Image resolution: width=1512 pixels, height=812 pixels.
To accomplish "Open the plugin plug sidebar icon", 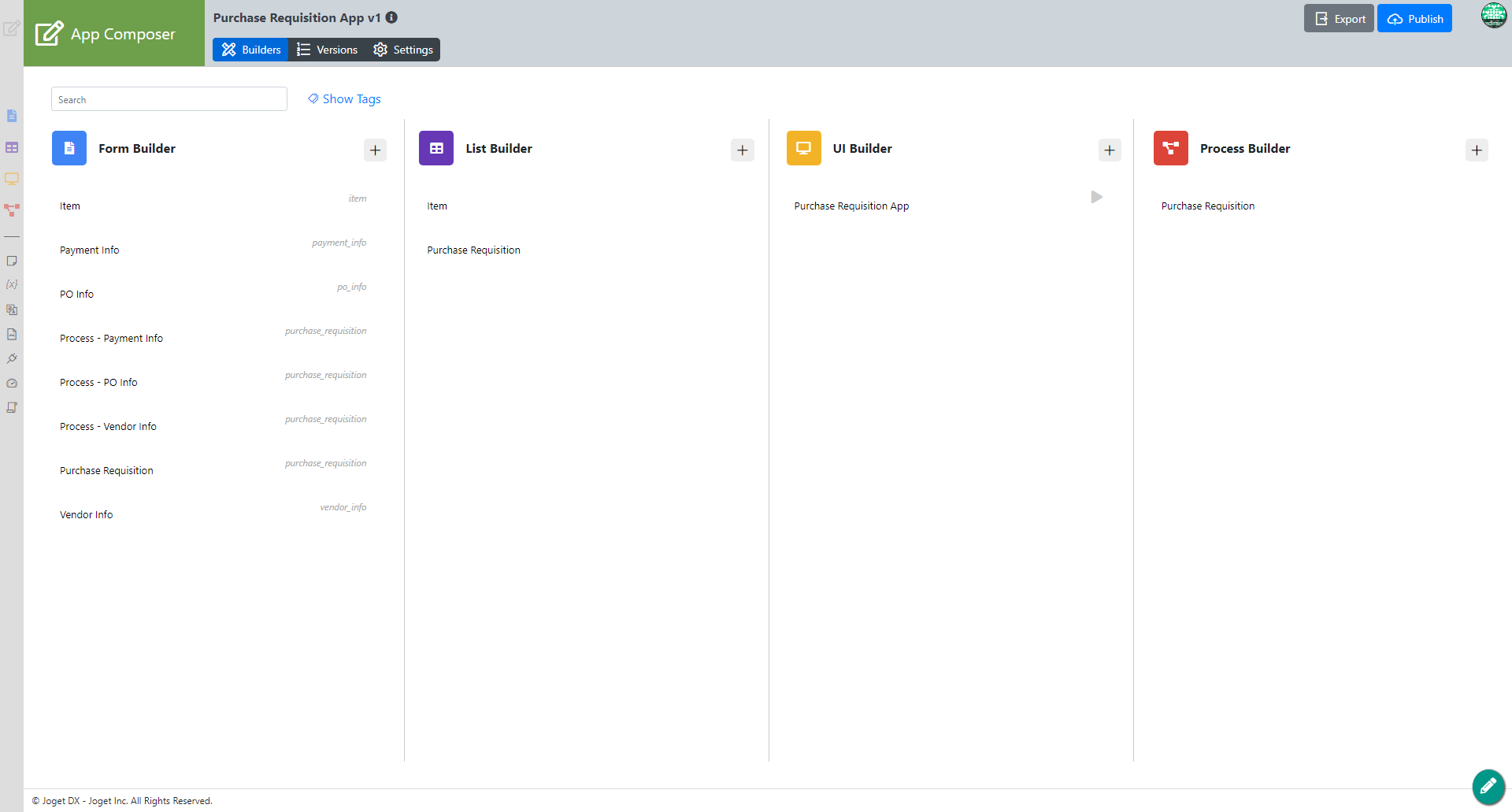I will coord(12,358).
